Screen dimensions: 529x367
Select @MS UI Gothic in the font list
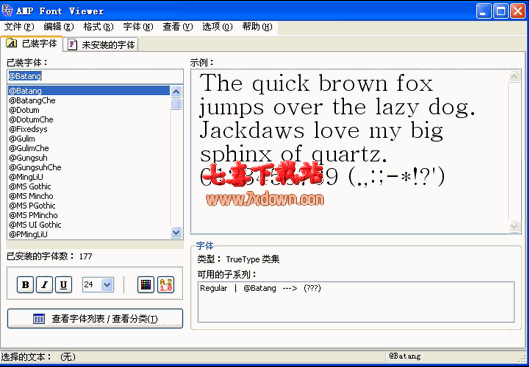(89, 225)
